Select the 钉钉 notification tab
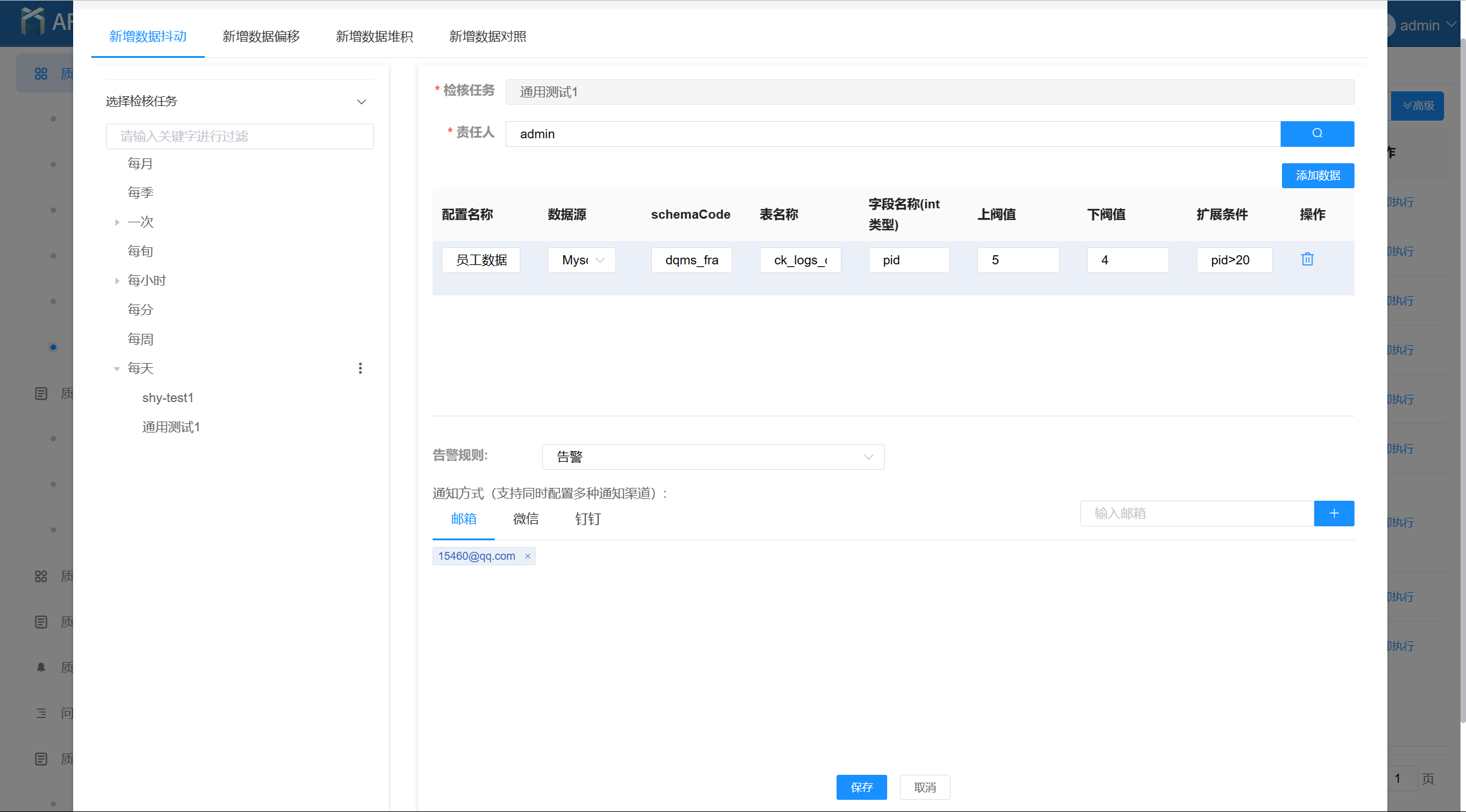Screen dimensions: 1466x812 (x=587, y=519)
